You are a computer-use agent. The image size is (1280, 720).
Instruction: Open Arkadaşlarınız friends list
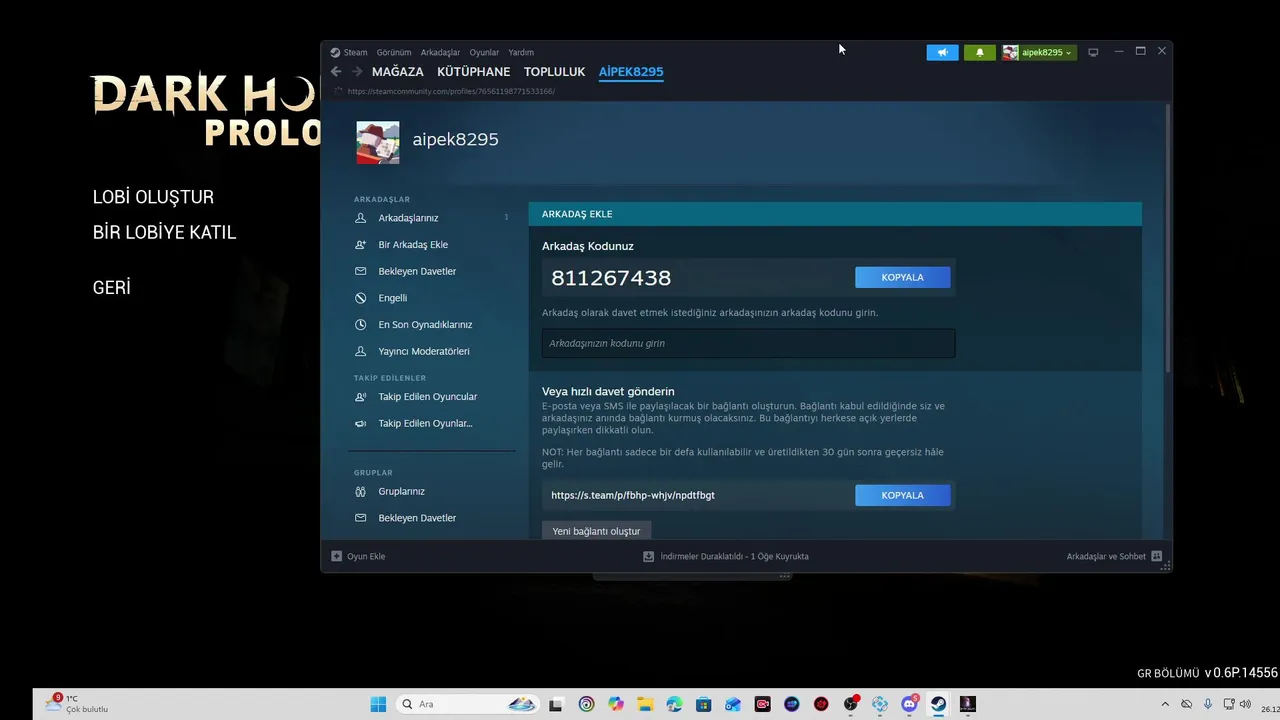[408, 218]
